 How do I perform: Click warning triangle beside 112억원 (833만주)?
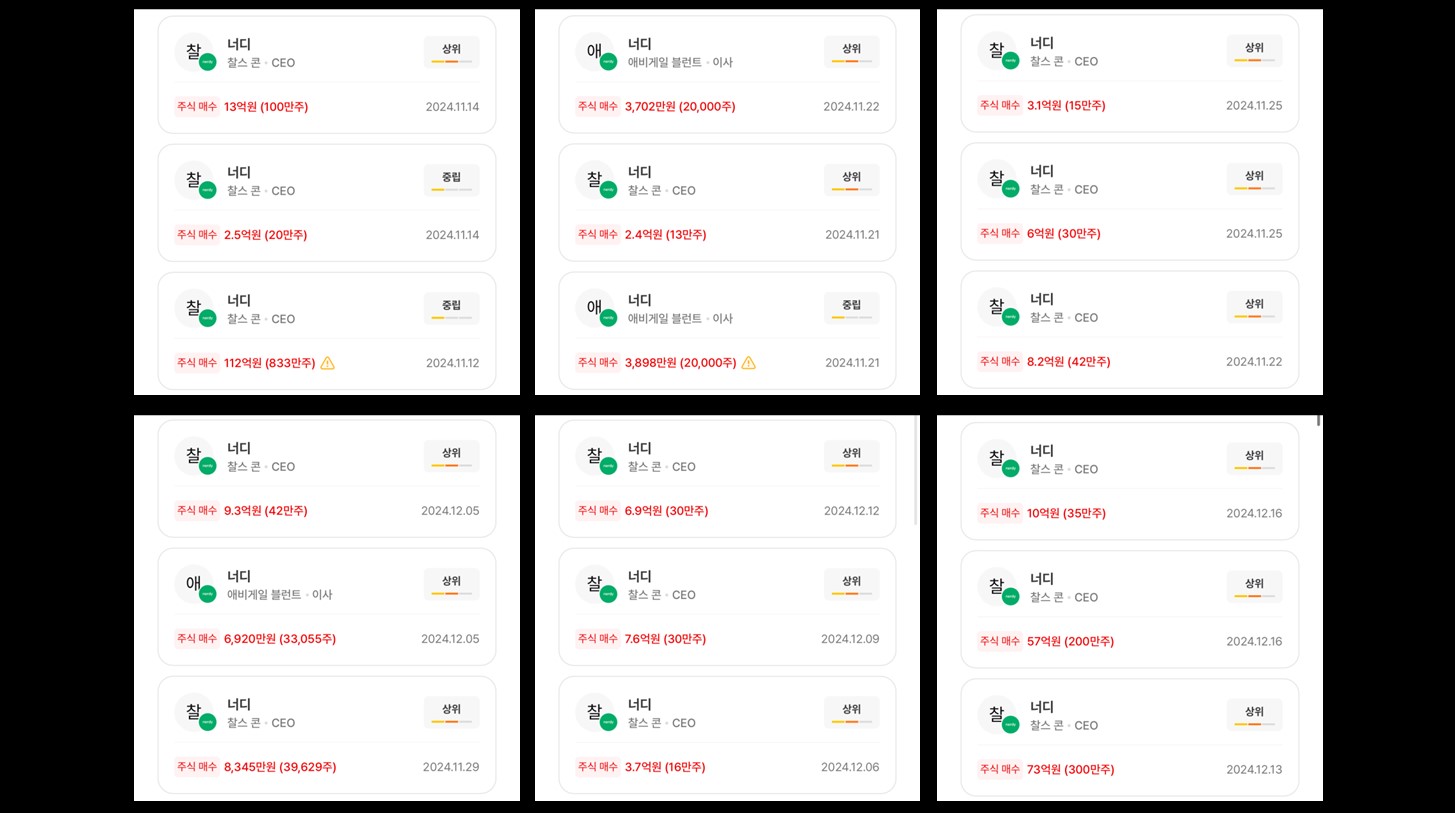(328, 363)
